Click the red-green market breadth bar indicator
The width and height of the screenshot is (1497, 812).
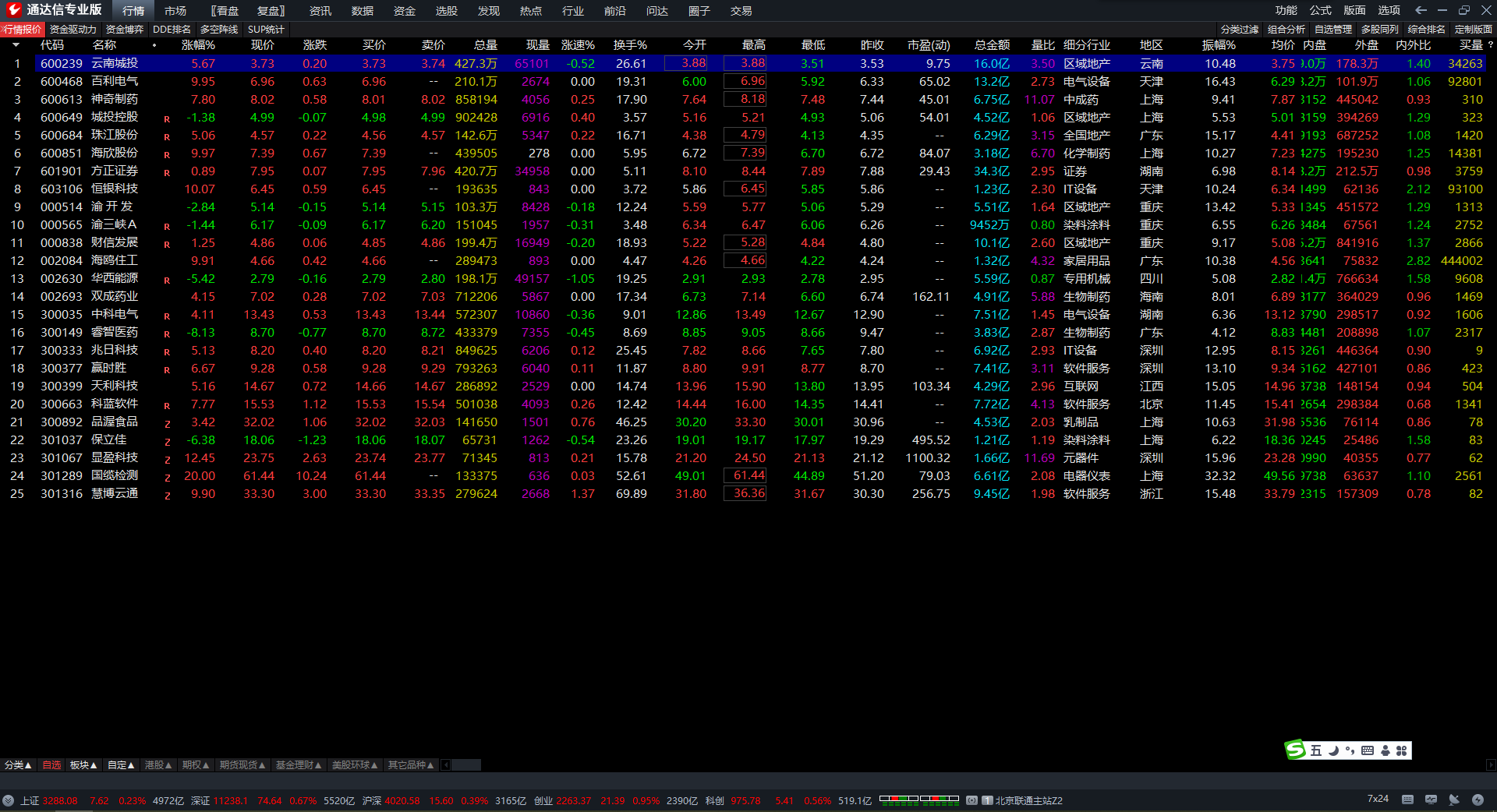point(919,799)
